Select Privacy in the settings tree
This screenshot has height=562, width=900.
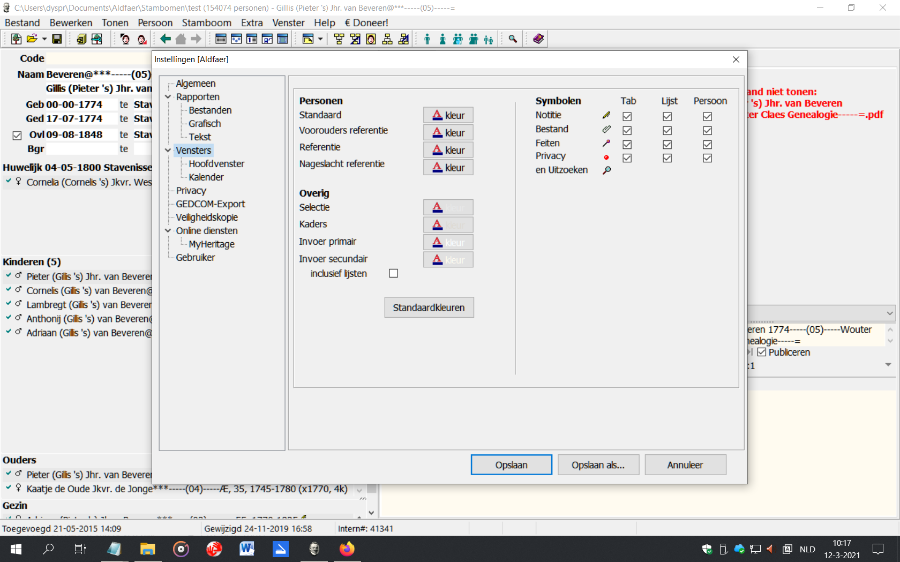(x=191, y=190)
